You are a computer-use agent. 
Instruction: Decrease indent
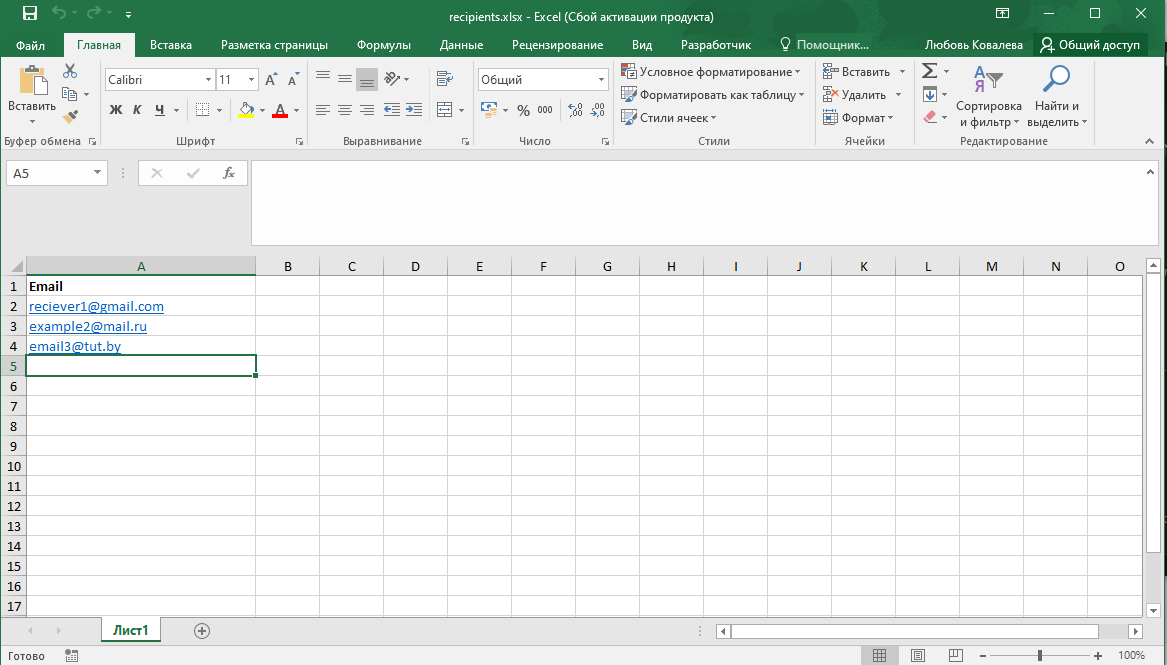coord(392,110)
